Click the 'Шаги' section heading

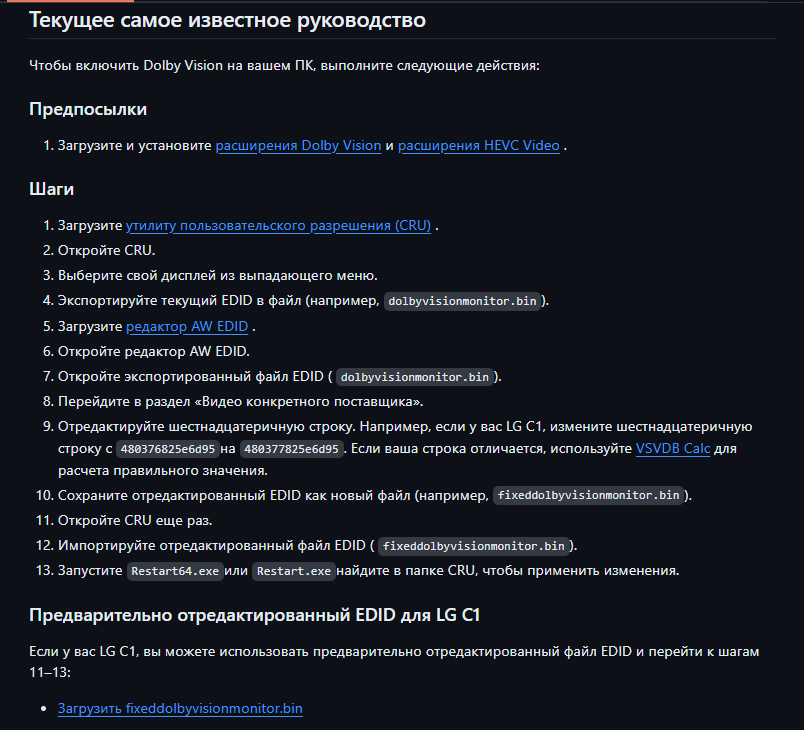[x=52, y=188]
